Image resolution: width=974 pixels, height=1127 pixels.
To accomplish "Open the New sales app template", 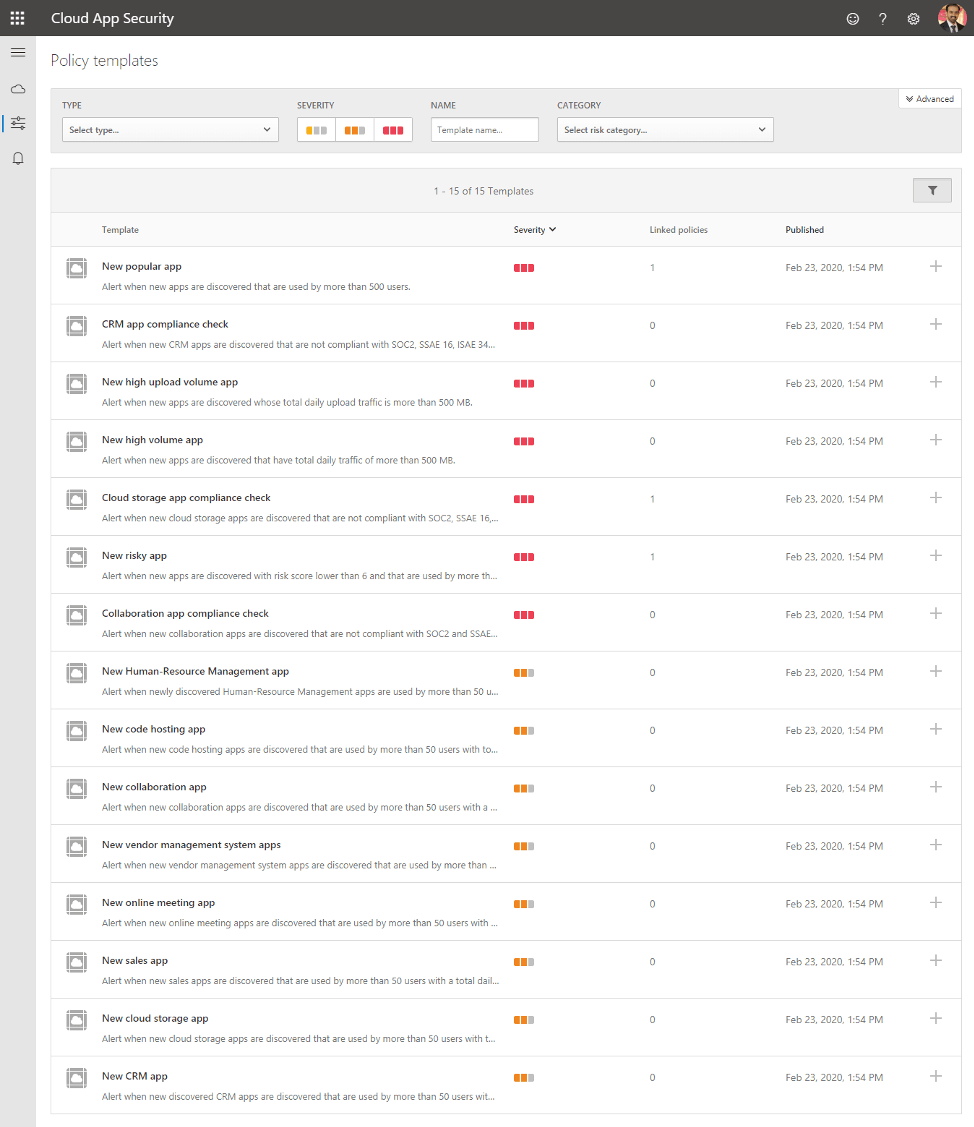I will point(134,961).
